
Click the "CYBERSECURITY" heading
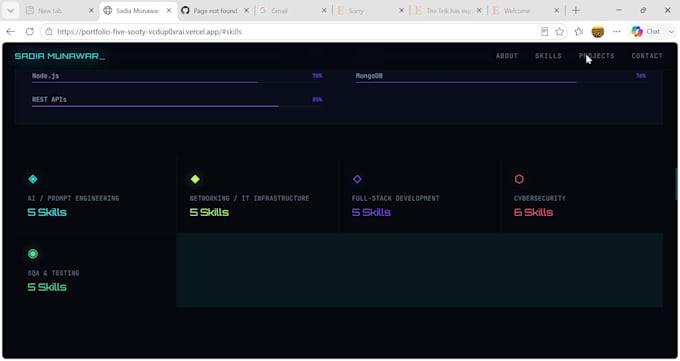540,198
